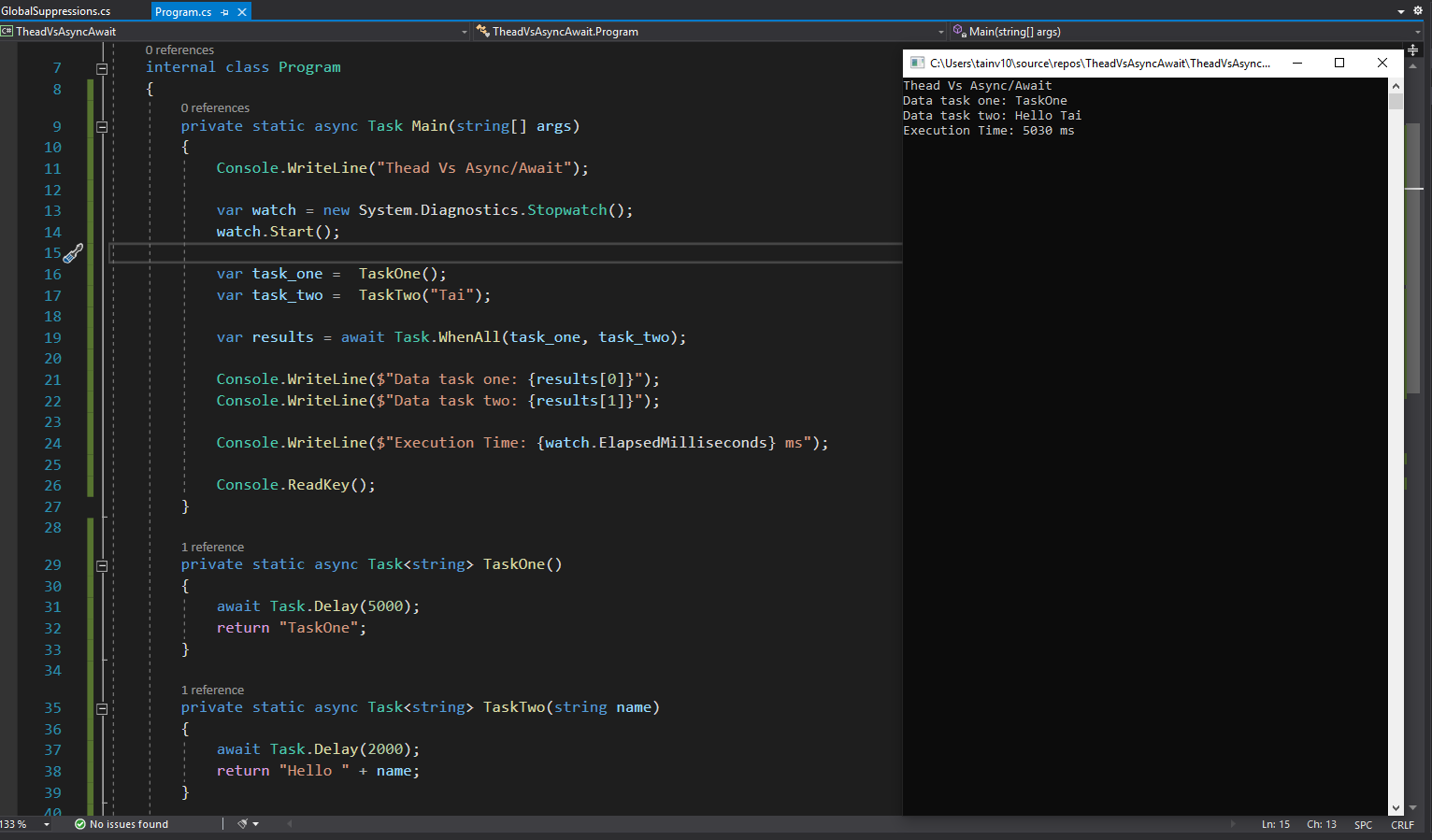Collapse the Program class outline toggle
Screen dimensions: 1432x840
102,68
